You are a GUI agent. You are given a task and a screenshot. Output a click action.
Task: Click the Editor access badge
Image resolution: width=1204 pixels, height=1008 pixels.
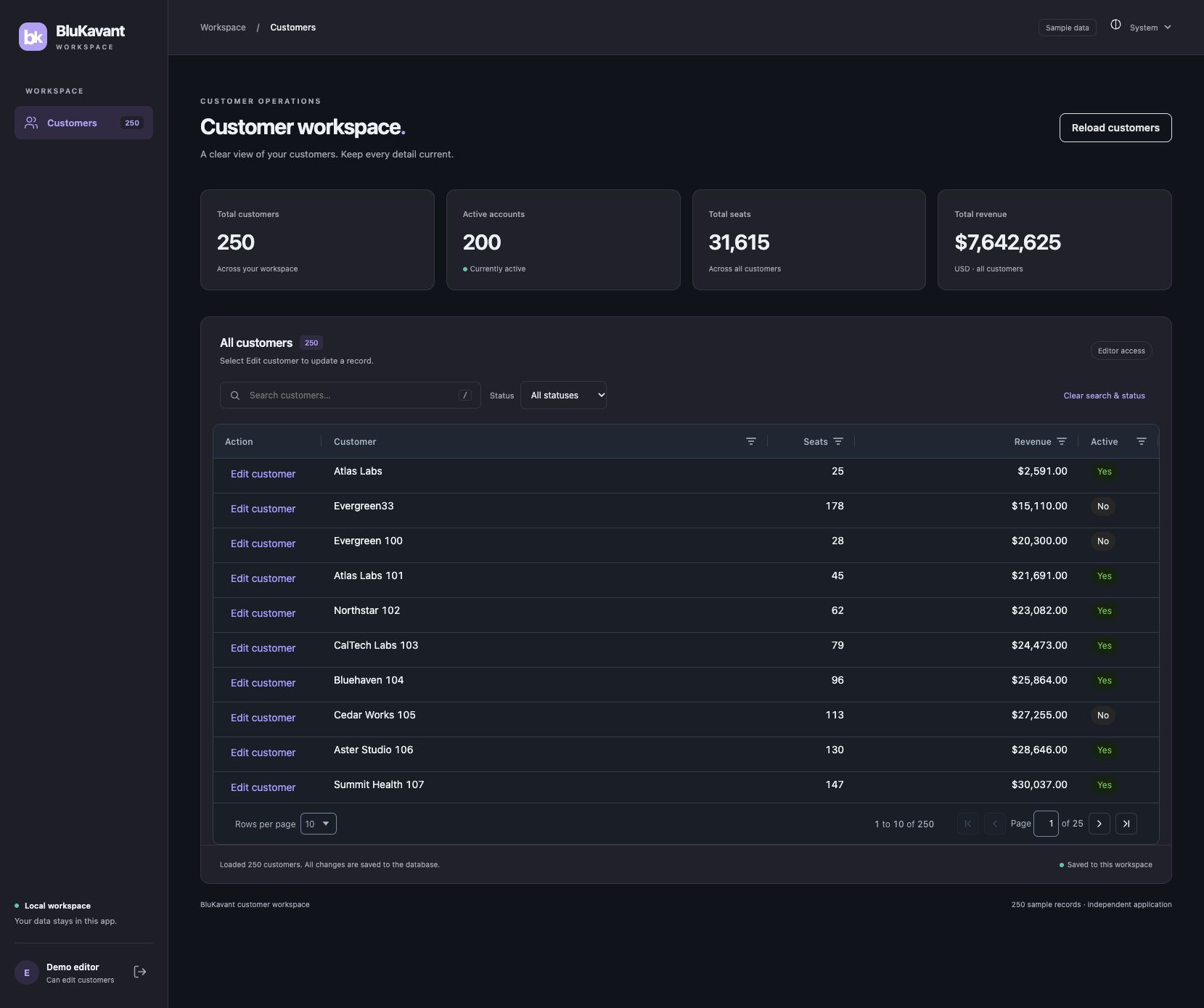pos(1121,351)
